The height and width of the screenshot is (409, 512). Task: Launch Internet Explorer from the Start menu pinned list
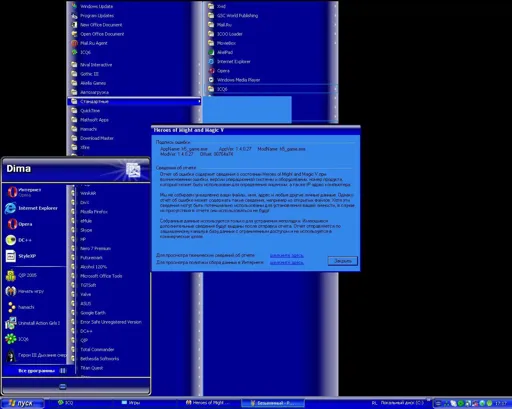click(33, 208)
